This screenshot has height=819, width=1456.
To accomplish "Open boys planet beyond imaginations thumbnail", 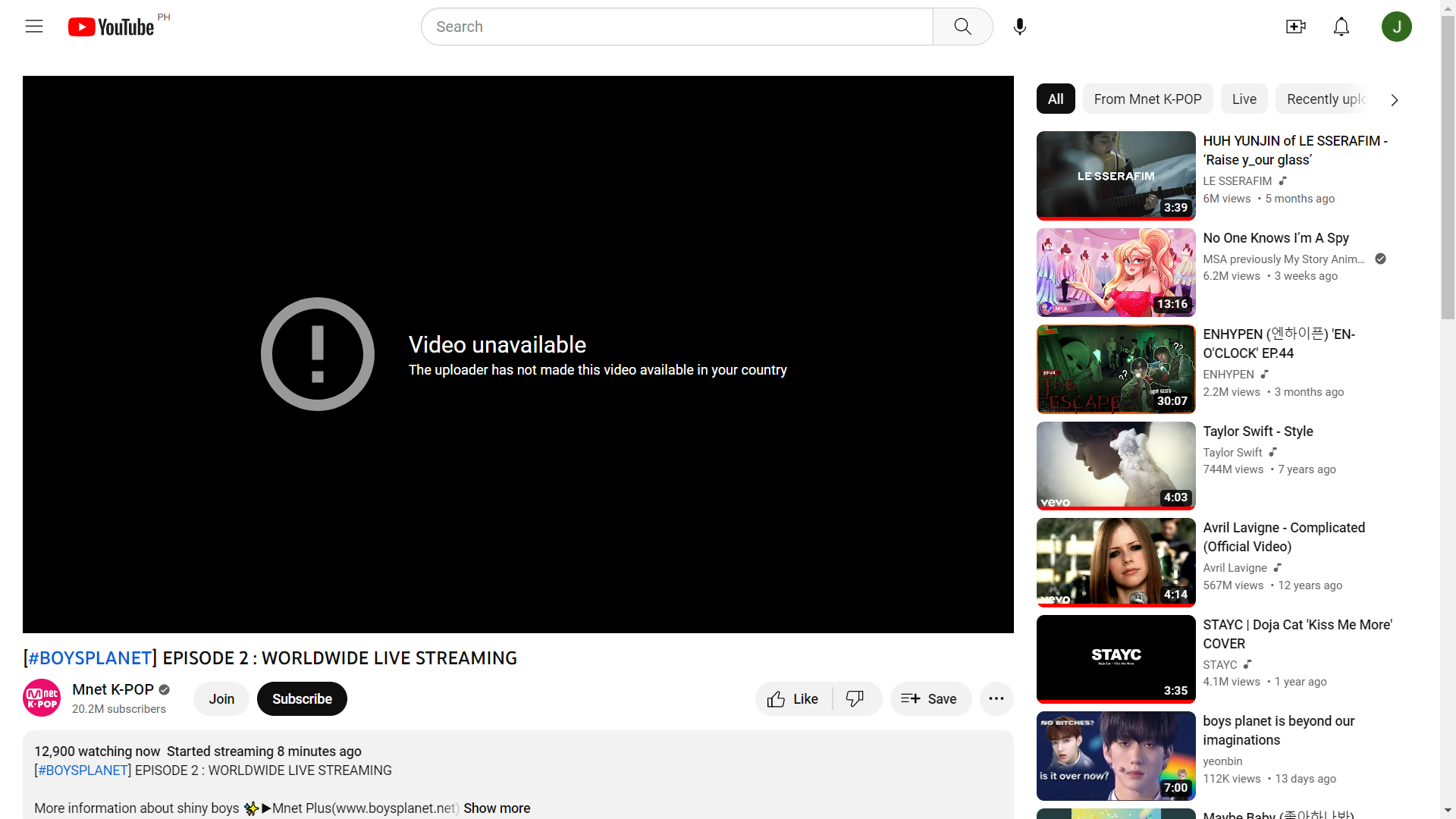I will coord(1116,756).
